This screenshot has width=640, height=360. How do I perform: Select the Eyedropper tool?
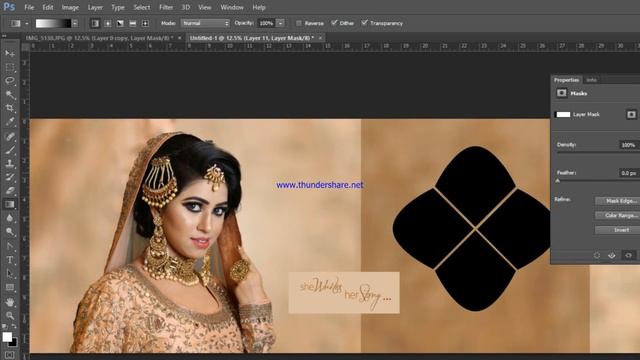(10, 122)
